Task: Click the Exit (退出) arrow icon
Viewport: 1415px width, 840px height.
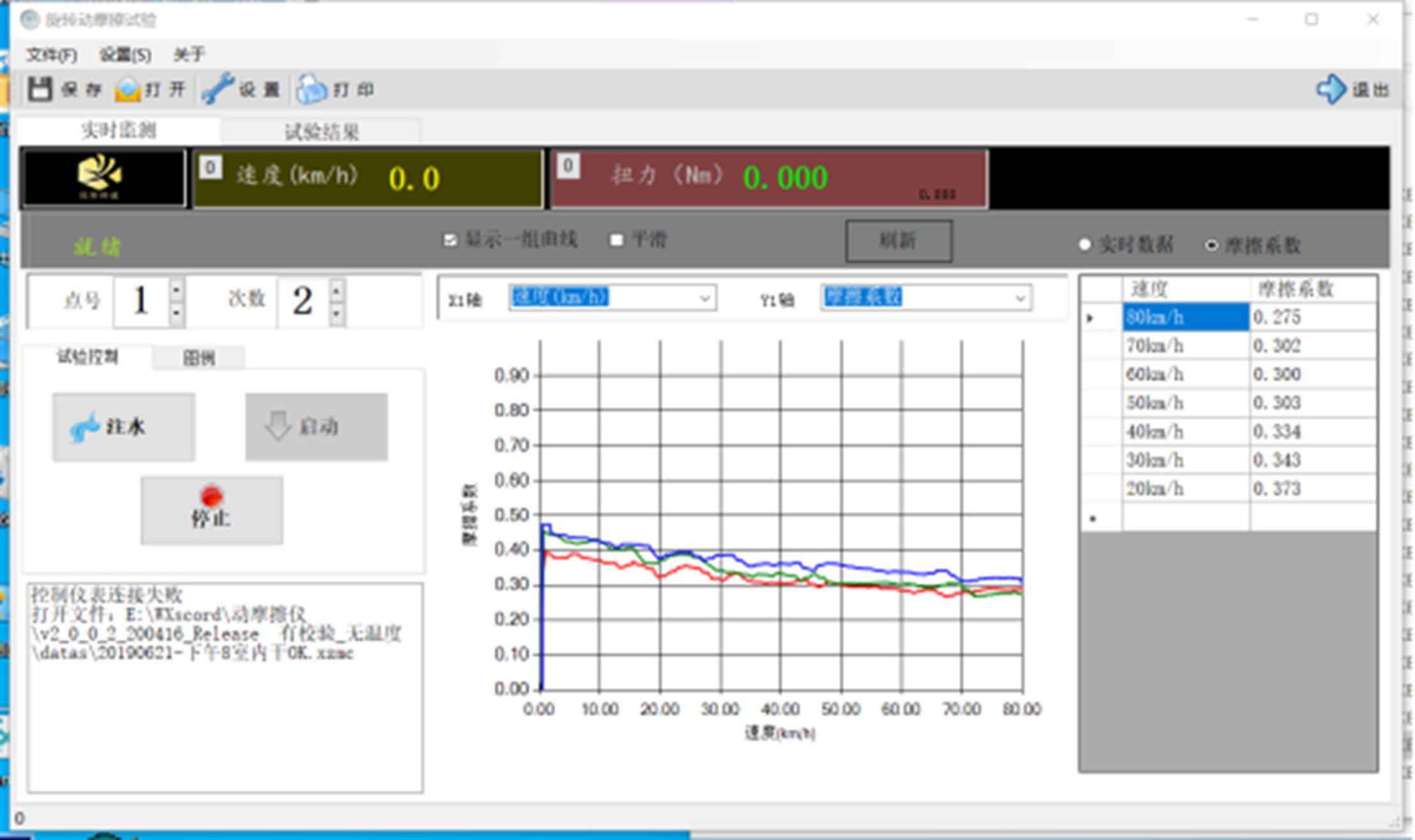Action: [x=1331, y=89]
